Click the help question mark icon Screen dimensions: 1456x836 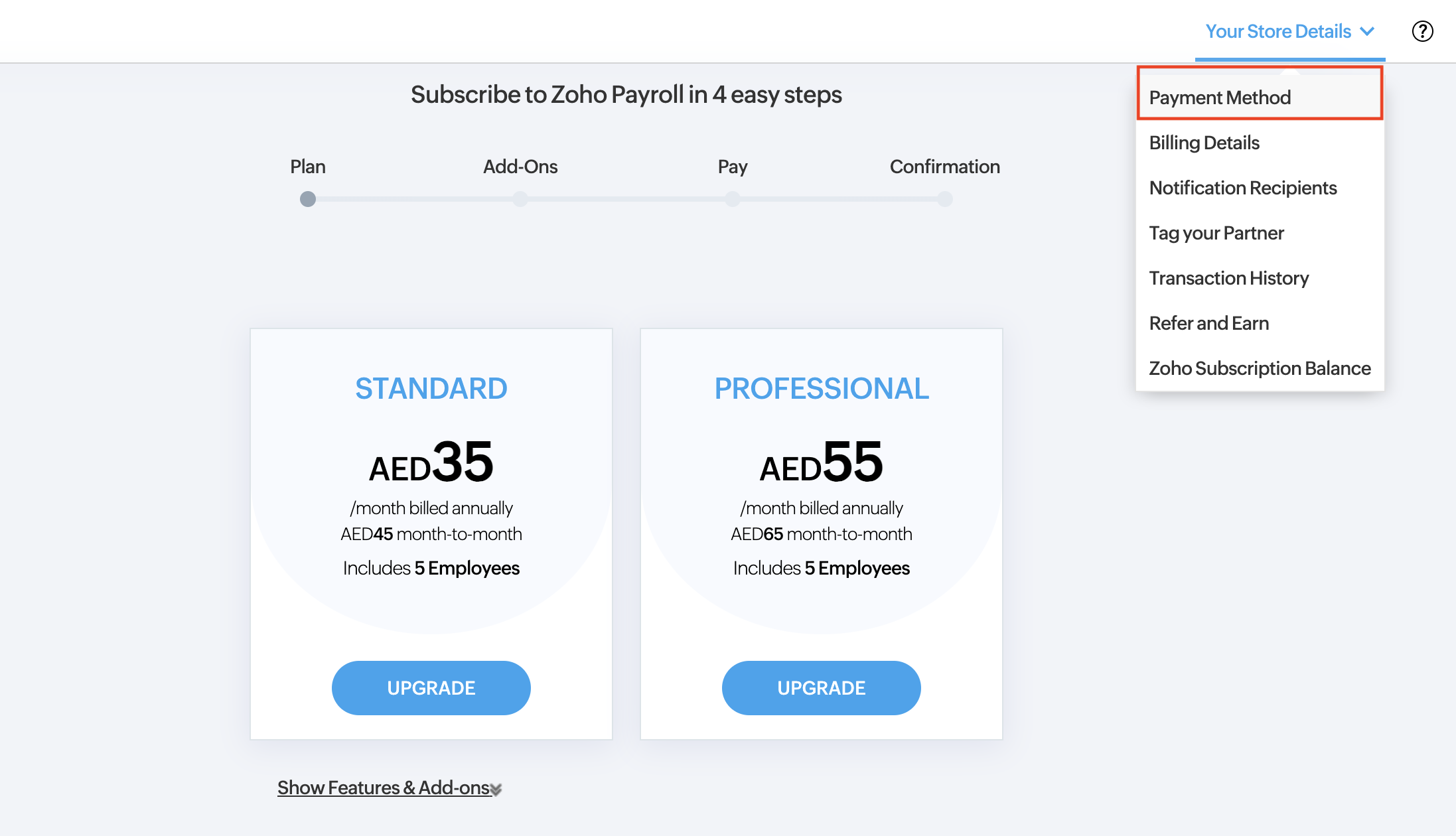[x=1422, y=31]
